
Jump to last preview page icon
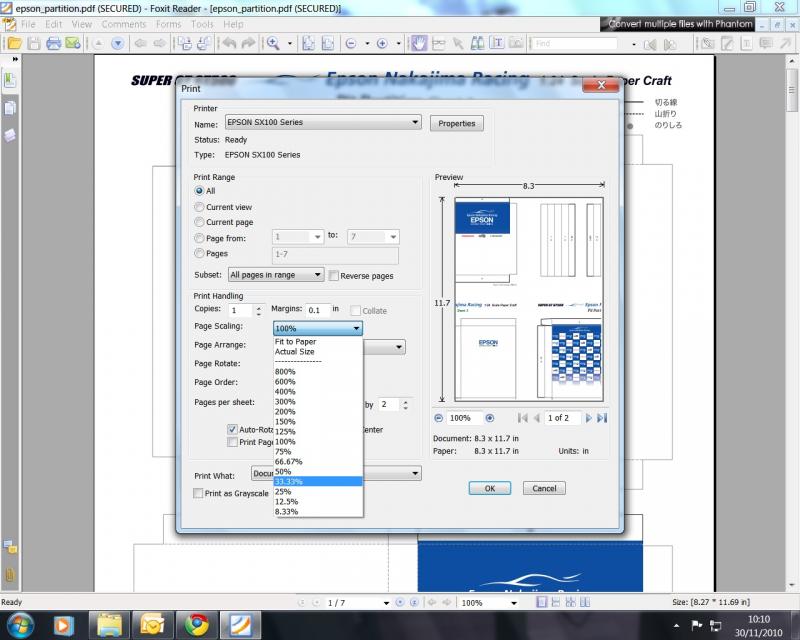pos(601,418)
